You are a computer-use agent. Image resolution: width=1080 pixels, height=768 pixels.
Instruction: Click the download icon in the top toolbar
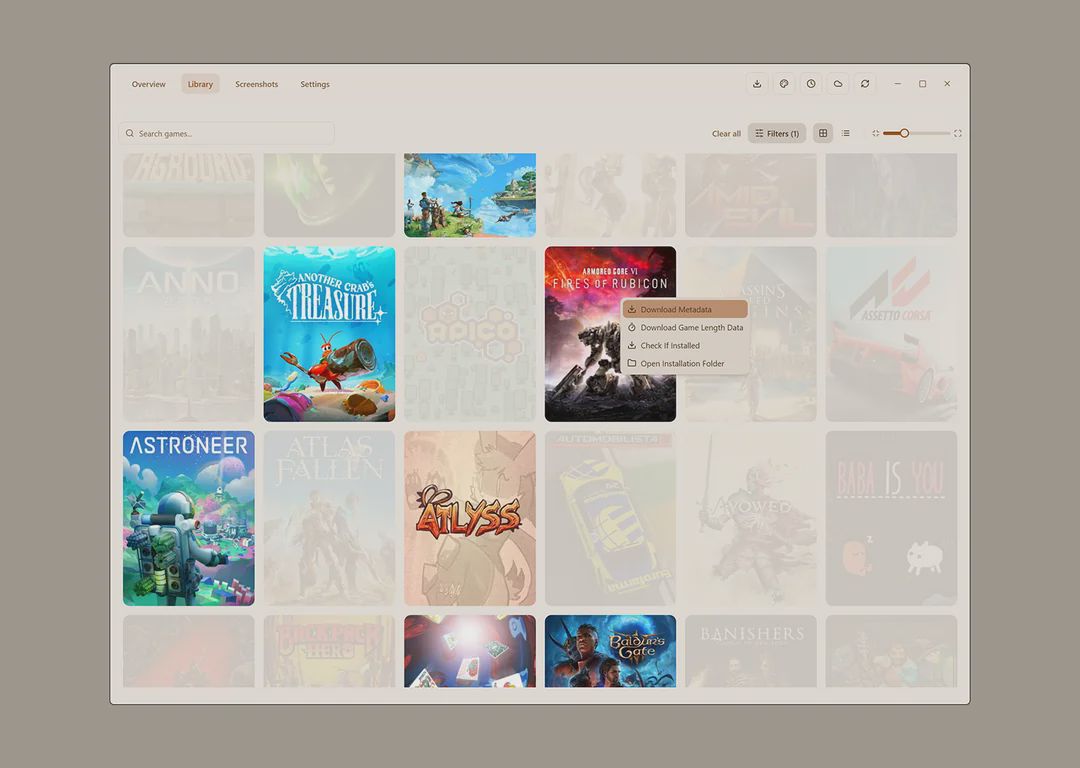[757, 84]
